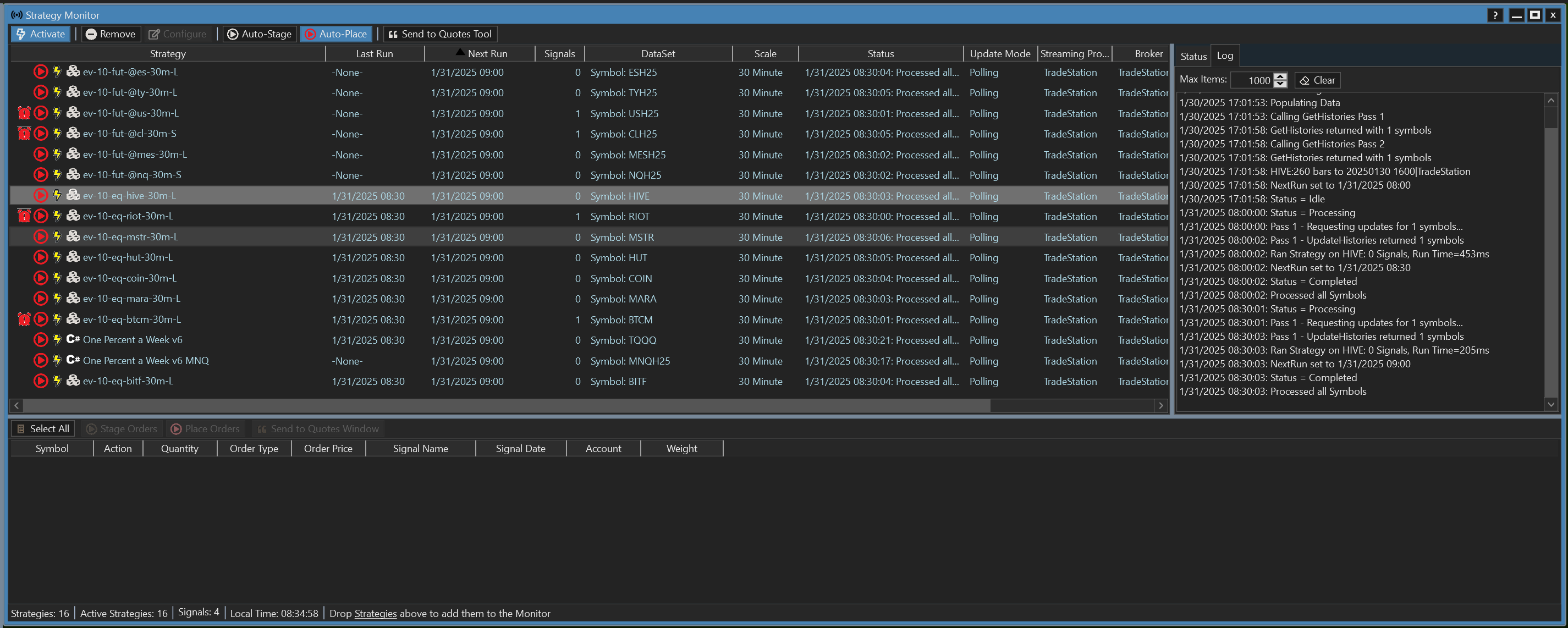Click red play icon for ev-10-eq-hive-30m-L

pyautogui.click(x=41, y=195)
